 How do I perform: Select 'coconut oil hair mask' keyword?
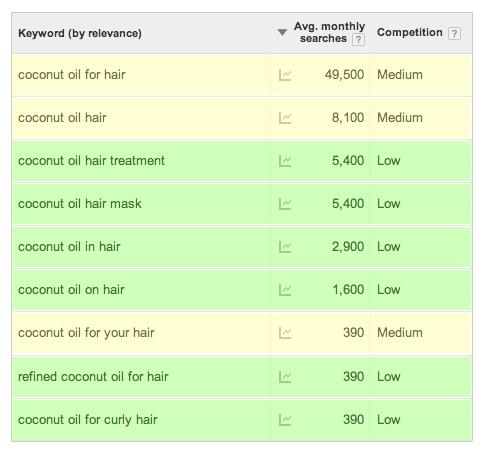coord(80,204)
